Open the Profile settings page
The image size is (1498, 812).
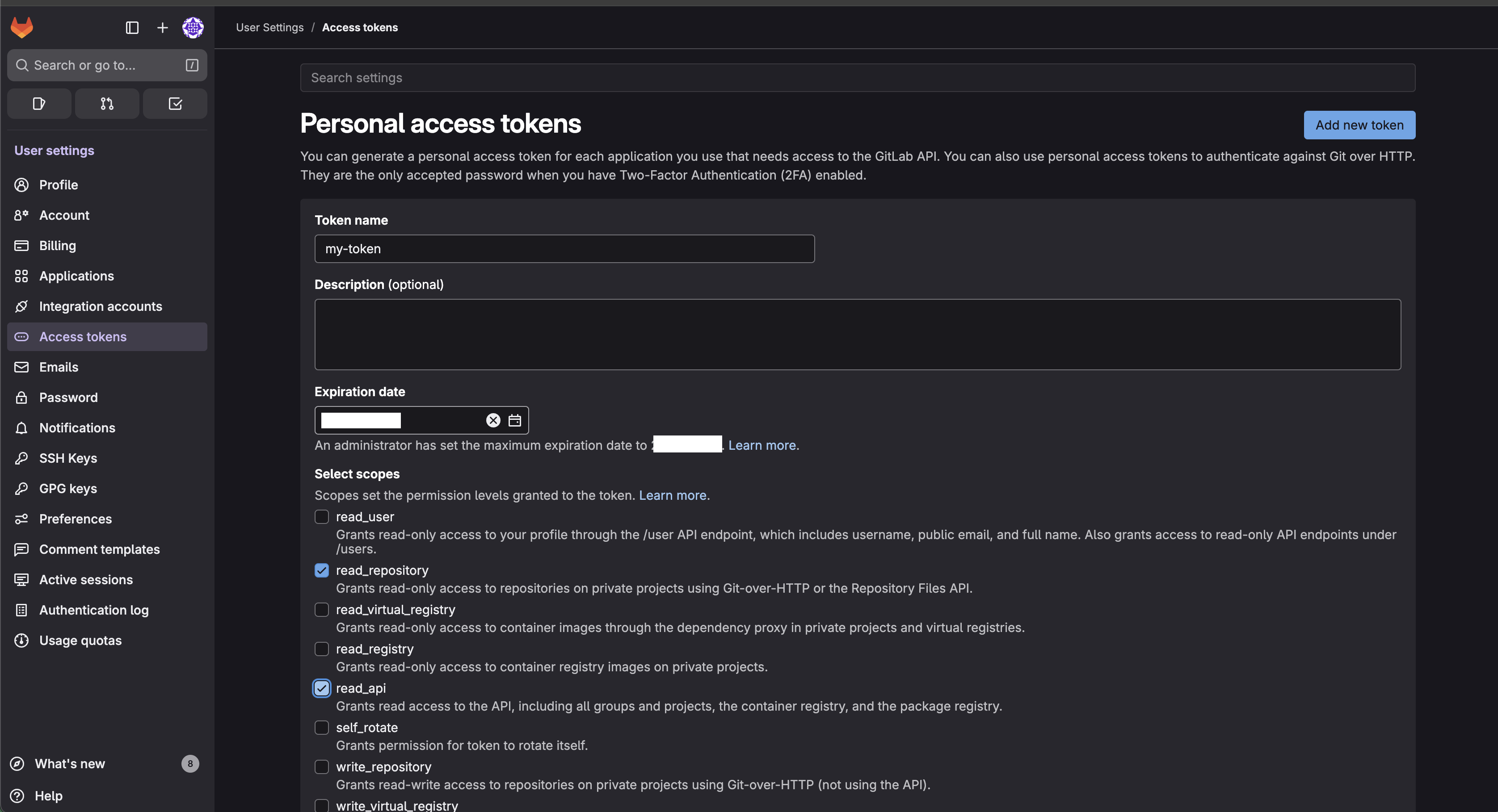click(58, 185)
